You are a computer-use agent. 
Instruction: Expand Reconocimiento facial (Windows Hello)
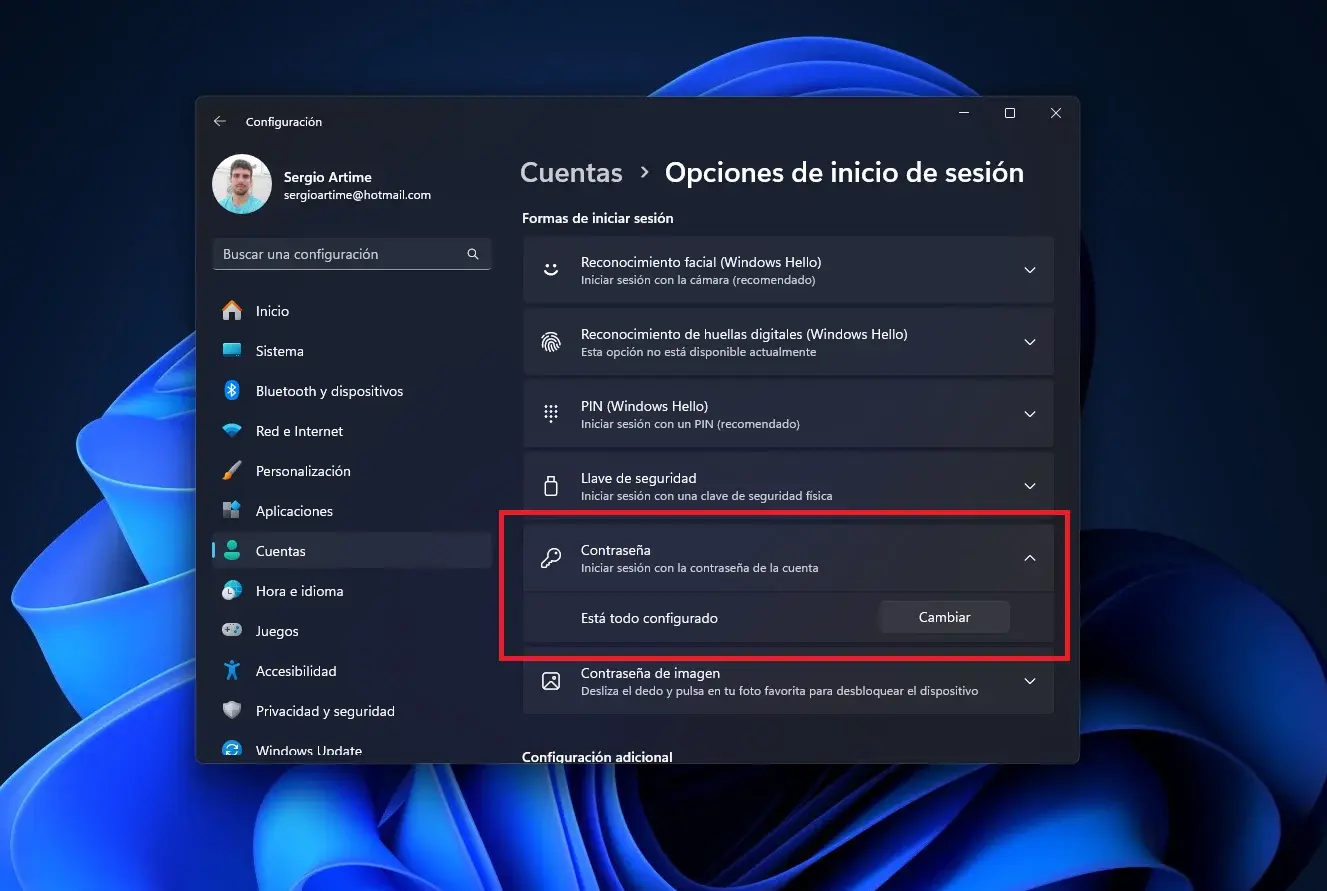1029,270
